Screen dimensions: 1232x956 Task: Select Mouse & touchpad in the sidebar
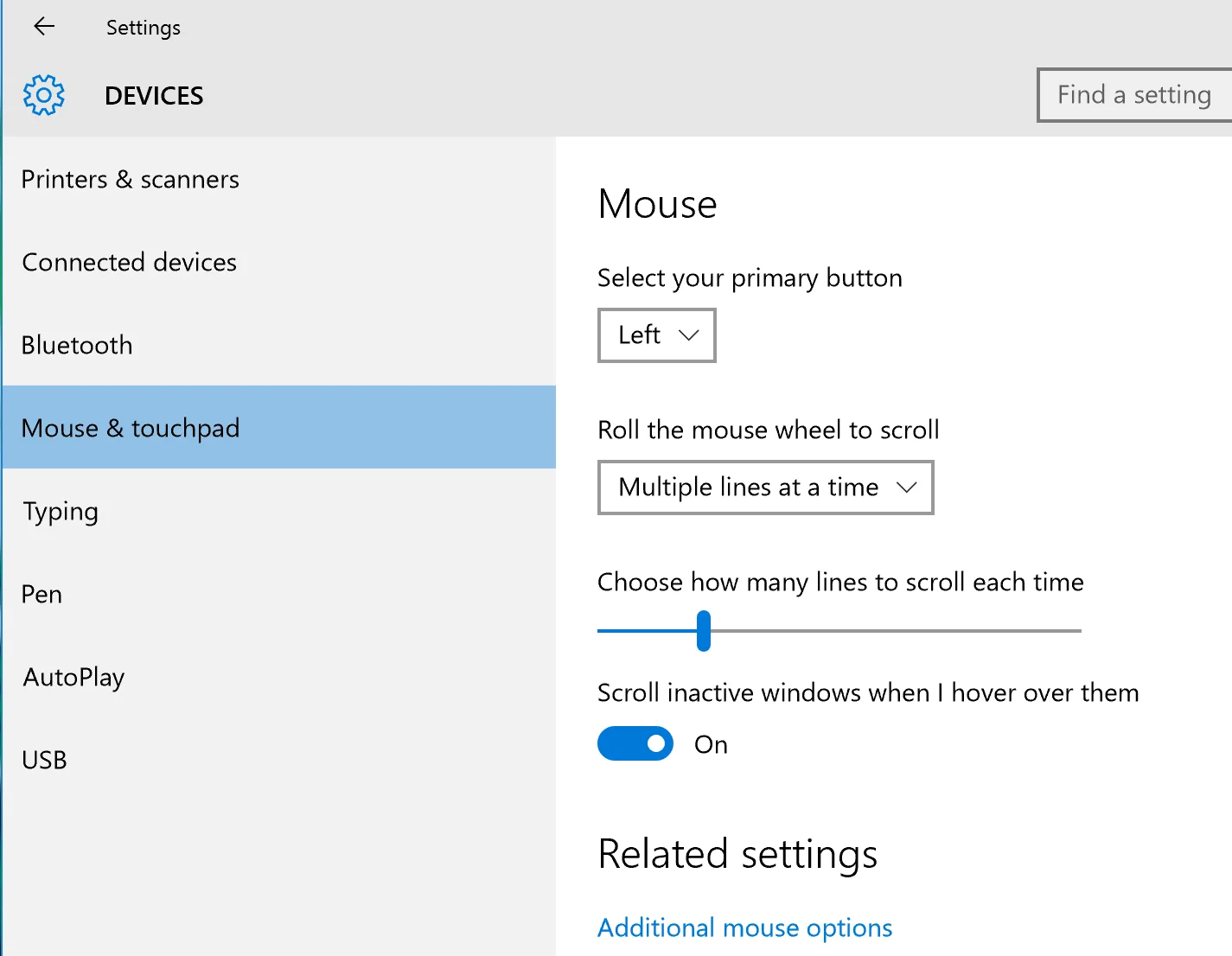pos(278,427)
